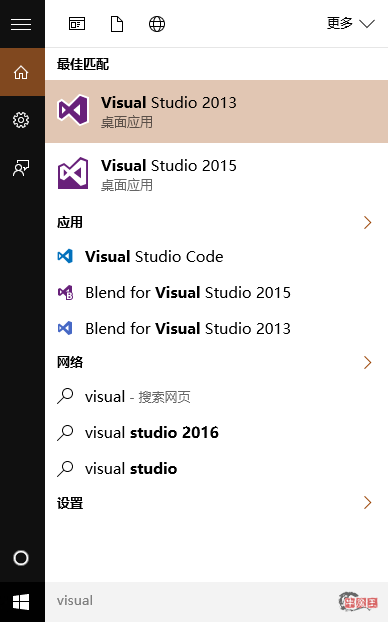Search the web for visual
This screenshot has height=622, width=388.
217,397
